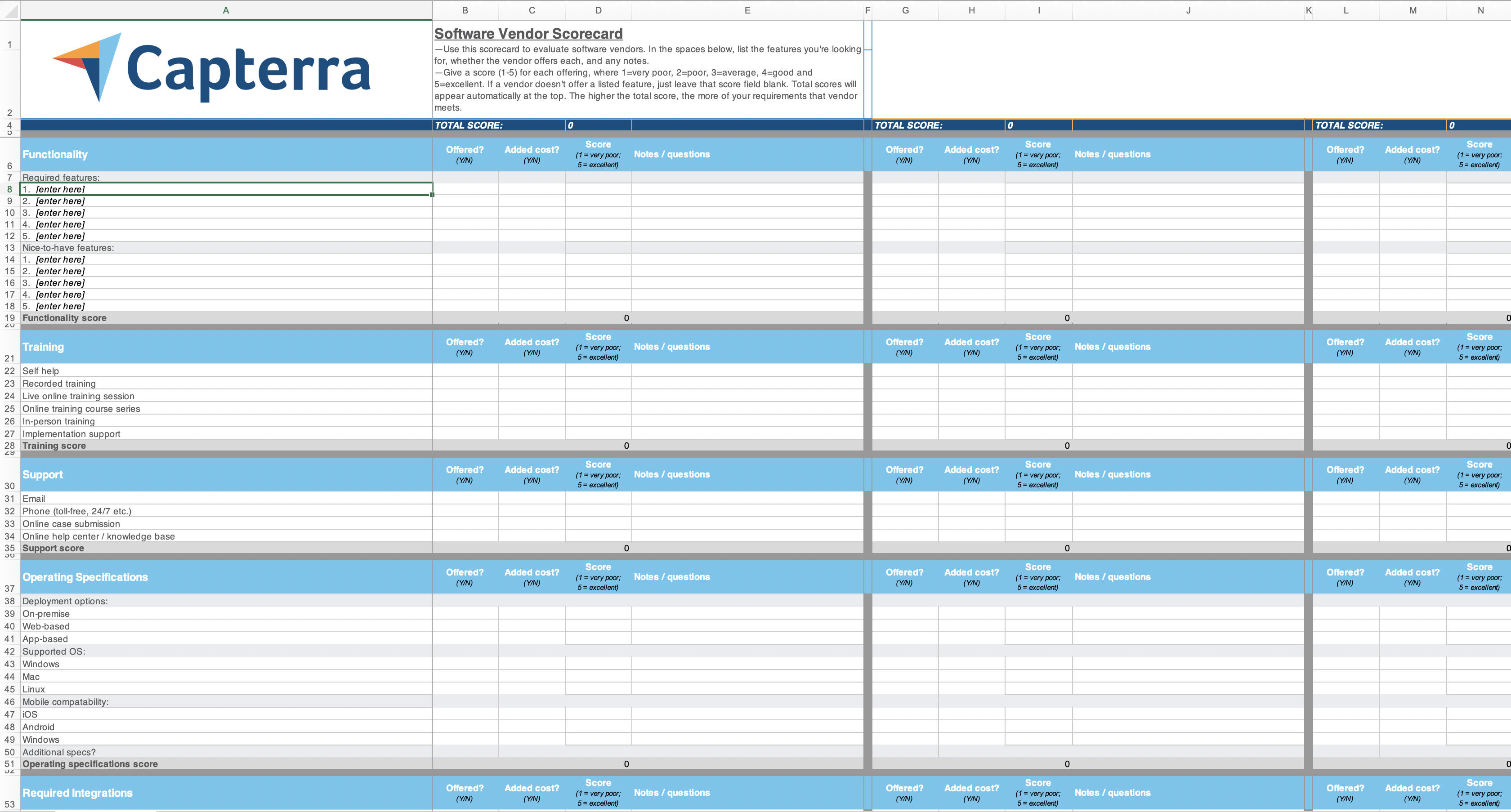Image resolution: width=1511 pixels, height=812 pixels.
Task: Select '3. [enter here]' in row 16
Action: (226, 283)
